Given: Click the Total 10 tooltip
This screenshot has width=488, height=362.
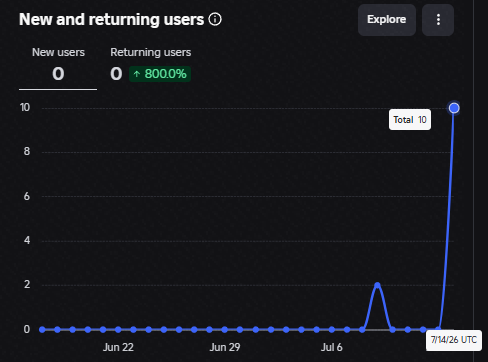Looking at the screenshot, I should point(410,120).
